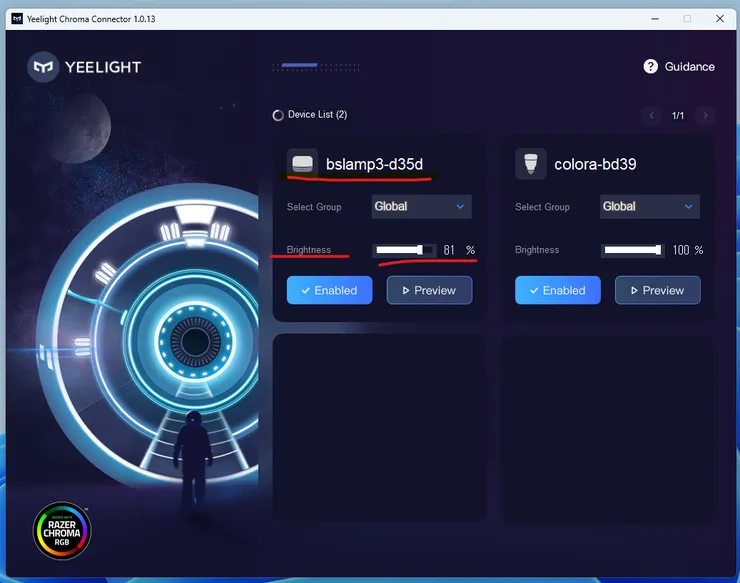Go to previous device page arrow
Image resolution: width=740 pixels, height=583 pixels.
click(x=651, y=115)
